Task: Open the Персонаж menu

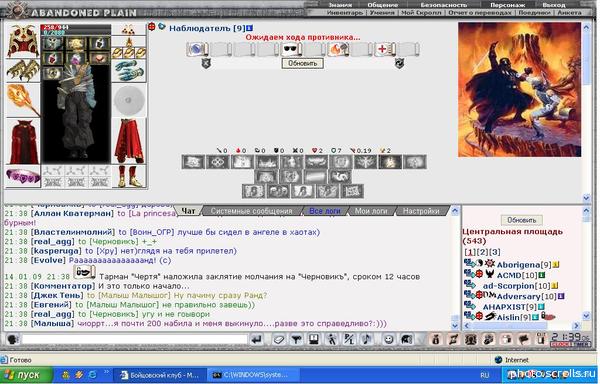Action: coord(507,5)
